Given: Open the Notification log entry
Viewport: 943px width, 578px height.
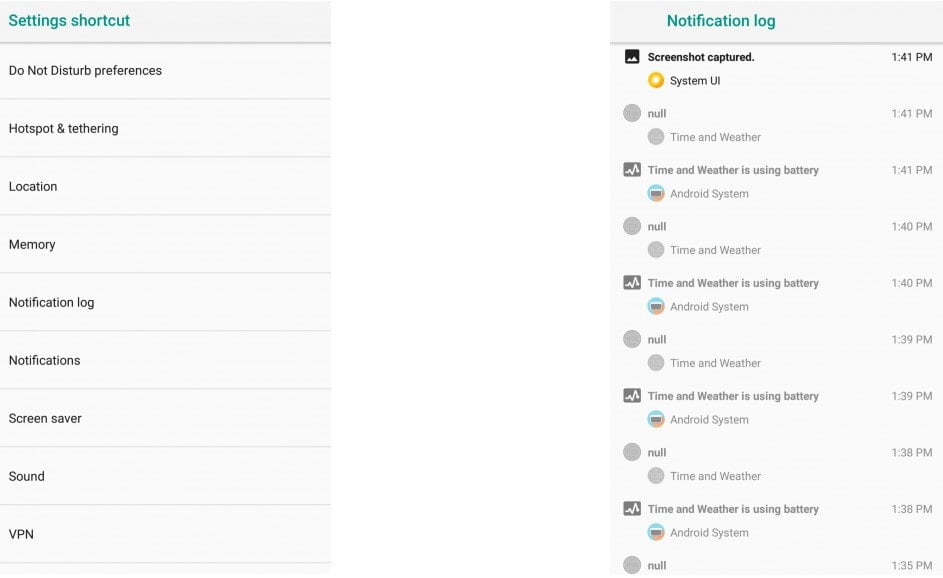Looking at the screenshot, I should 51,302.
